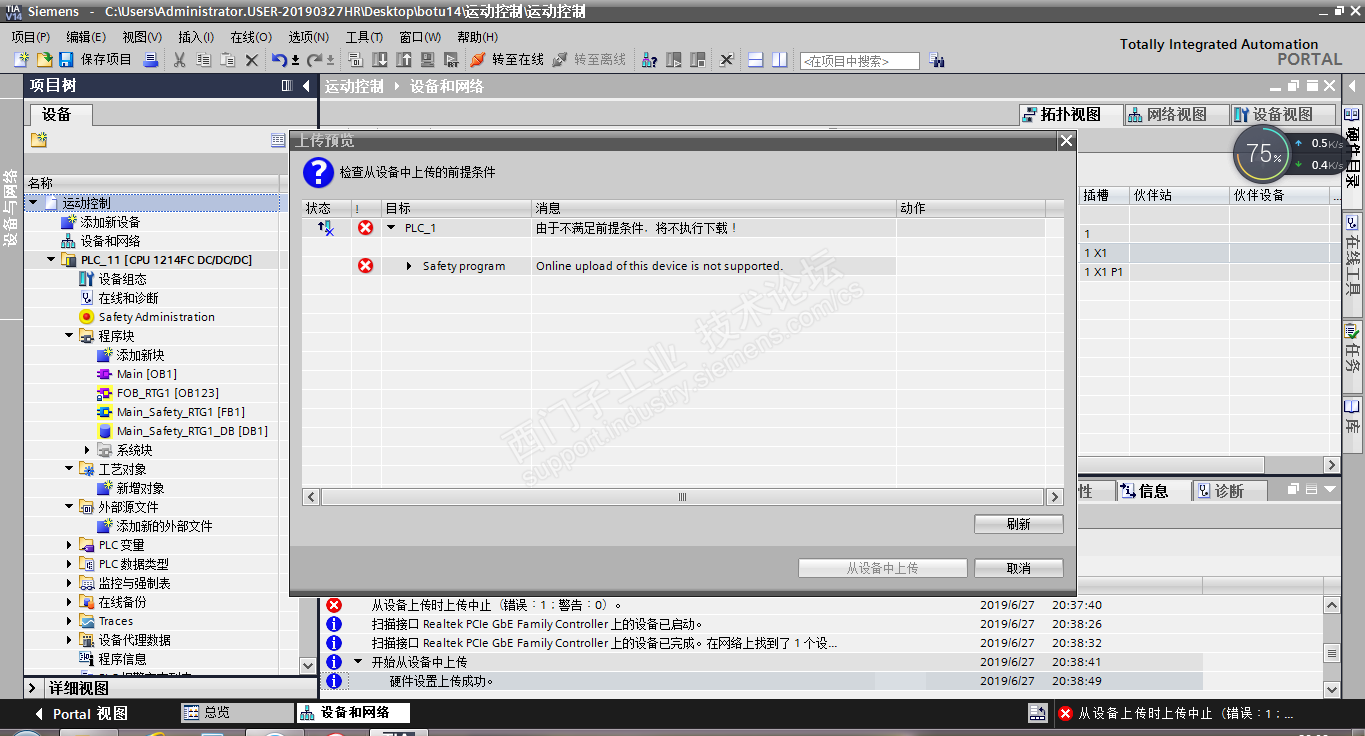This screenshot has height=736, width=1365.
Task: Click the Main [OB1] block icon
Action: (x=104, y=374)
